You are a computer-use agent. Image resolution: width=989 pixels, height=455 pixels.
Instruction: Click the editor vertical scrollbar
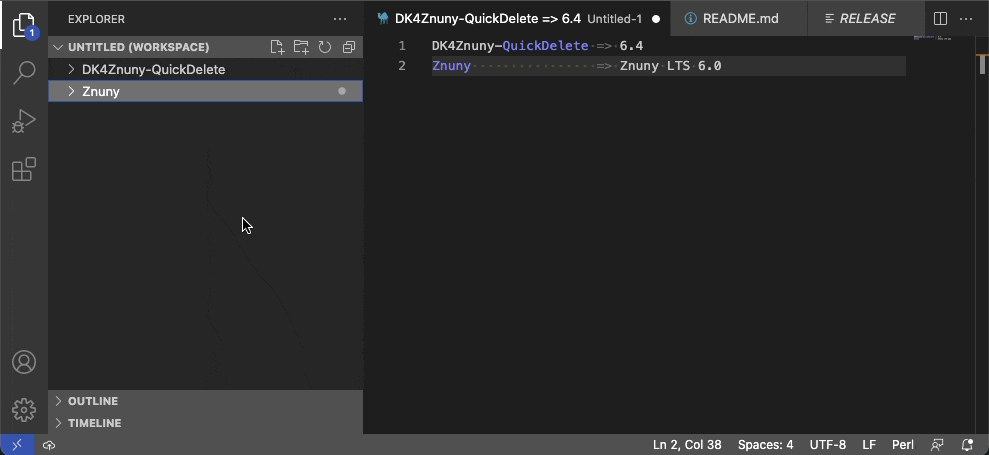point(983,64)
